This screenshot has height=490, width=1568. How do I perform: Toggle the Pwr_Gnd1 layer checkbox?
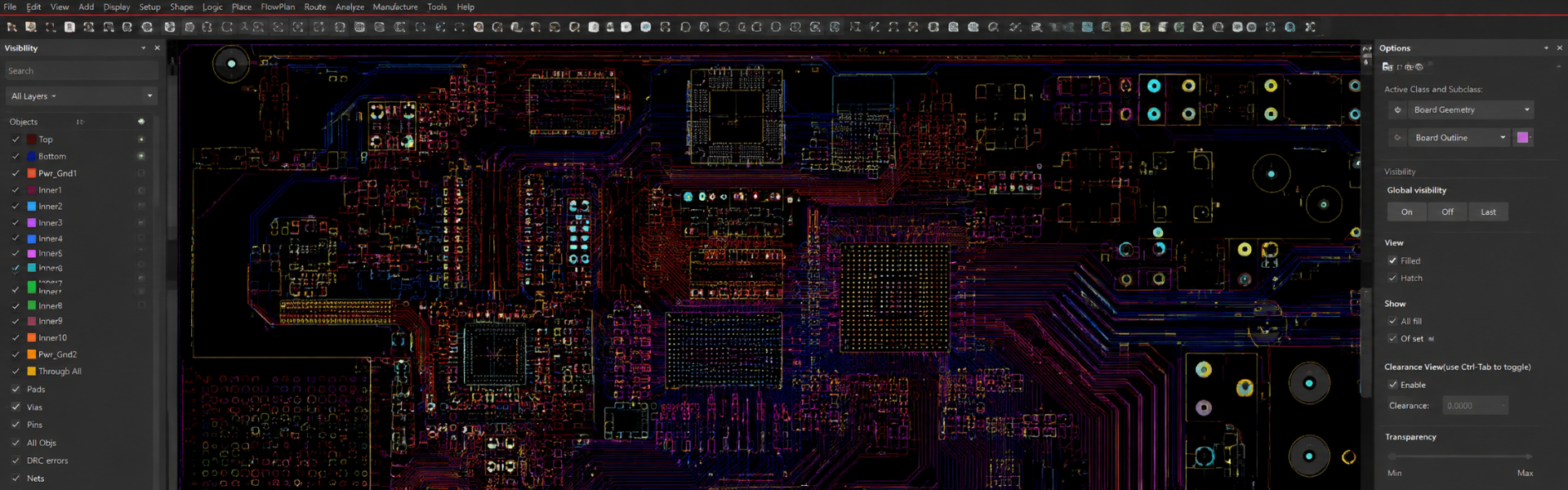[16, 173]
